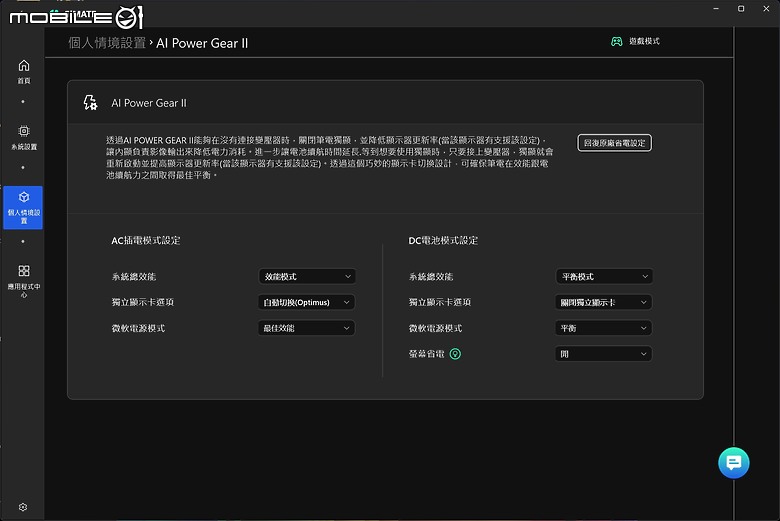Click the restore factory power settings button
780x521 pixels.
click(x=614, y=143)
